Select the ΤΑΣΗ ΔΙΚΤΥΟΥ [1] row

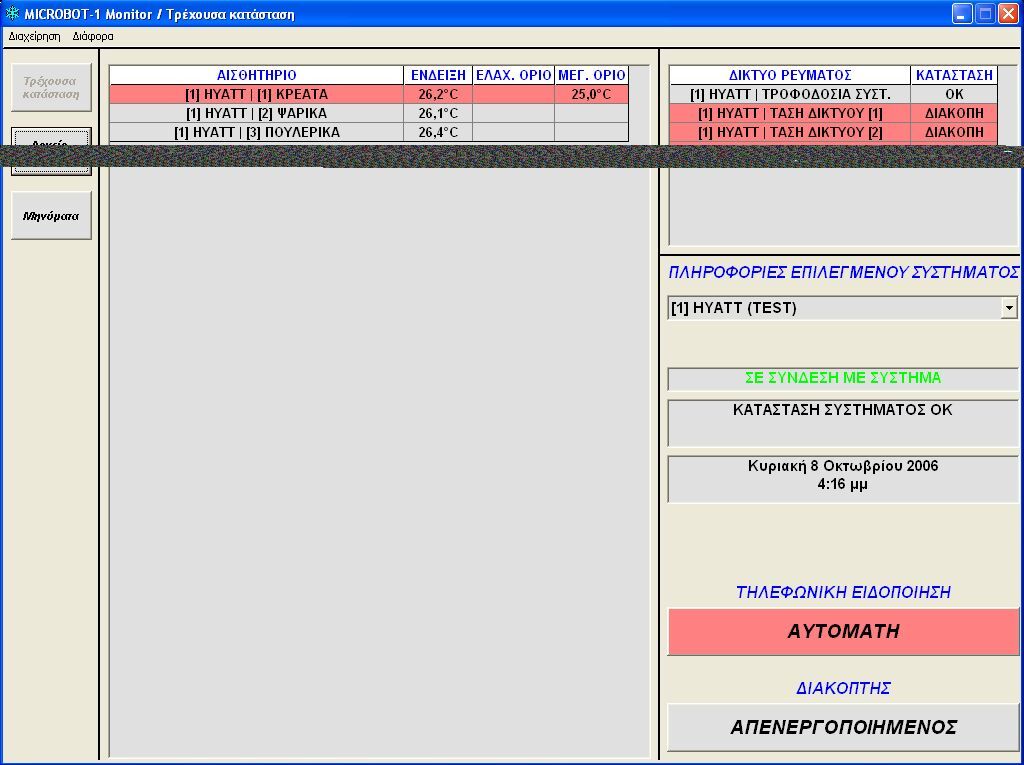pyautogui.click(x=790, y=113)
